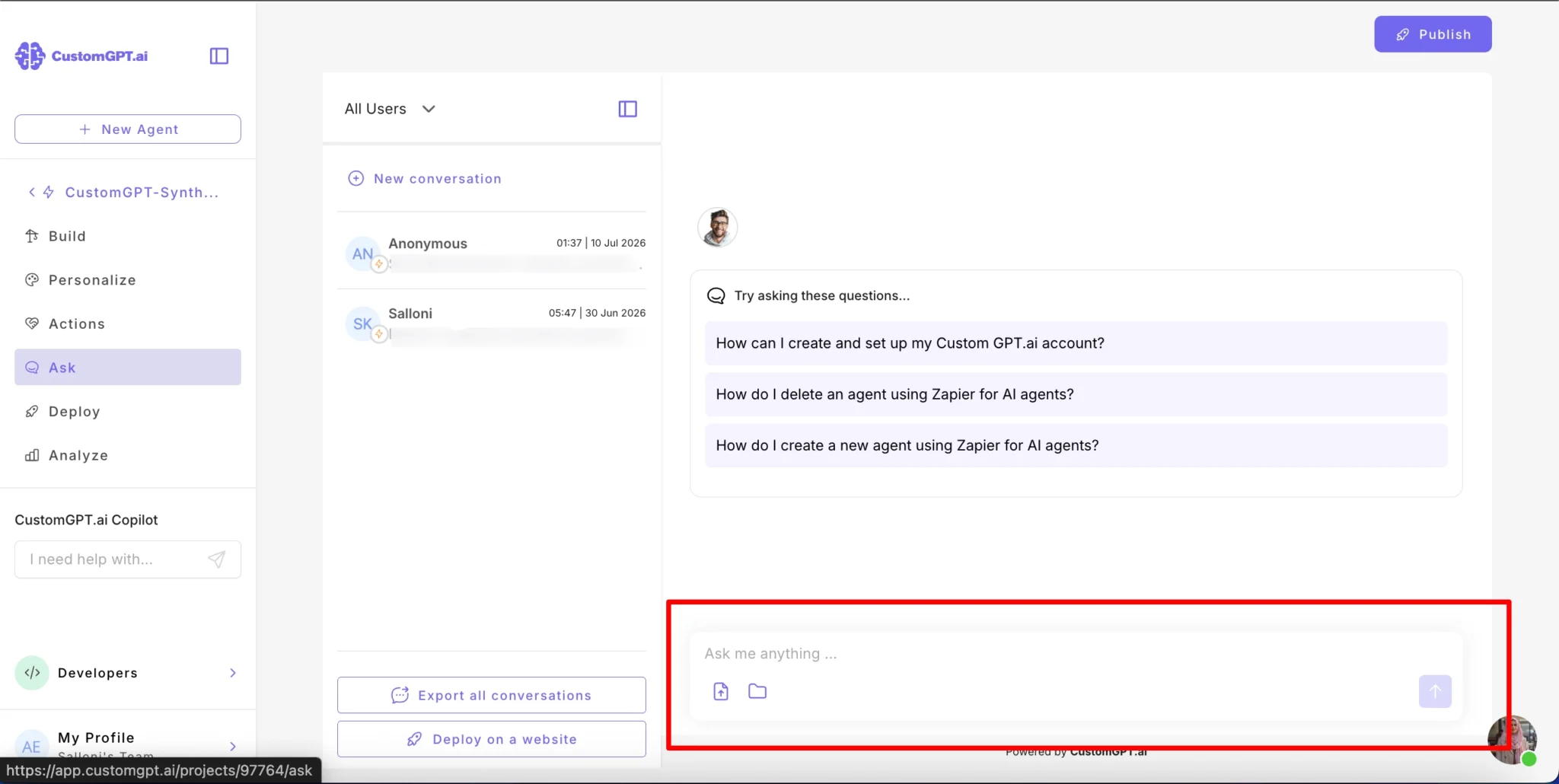Image resolution: width=1559 pixels, height=784 pixels.
Task: Go back using the chevron beside CustomGPT-Synth
Action: click(32, 192)
